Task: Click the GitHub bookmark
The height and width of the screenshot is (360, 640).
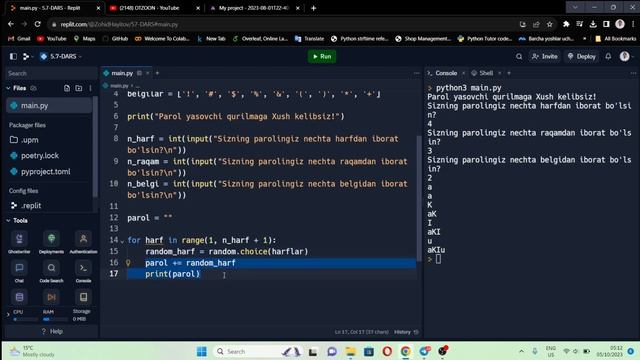Action: [116, 39]
